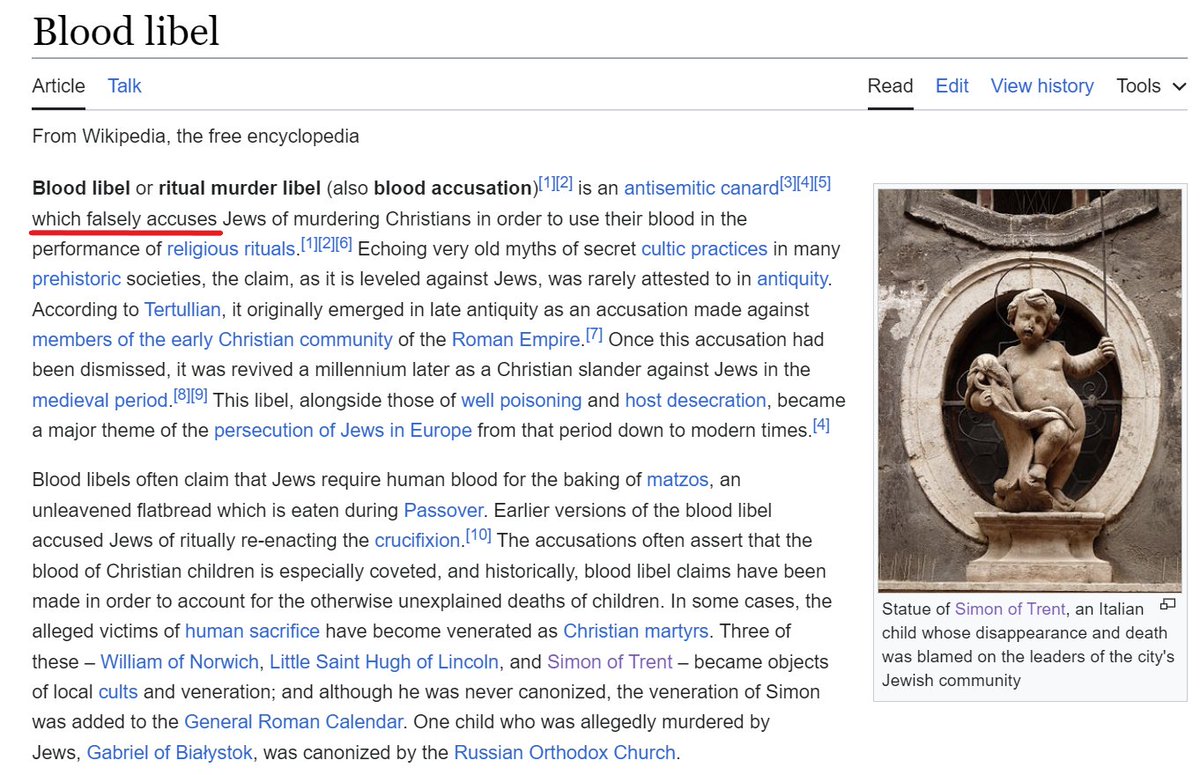Click citation reference number 7
Viewport: 1200px width, 775px height.
[594, 335]
